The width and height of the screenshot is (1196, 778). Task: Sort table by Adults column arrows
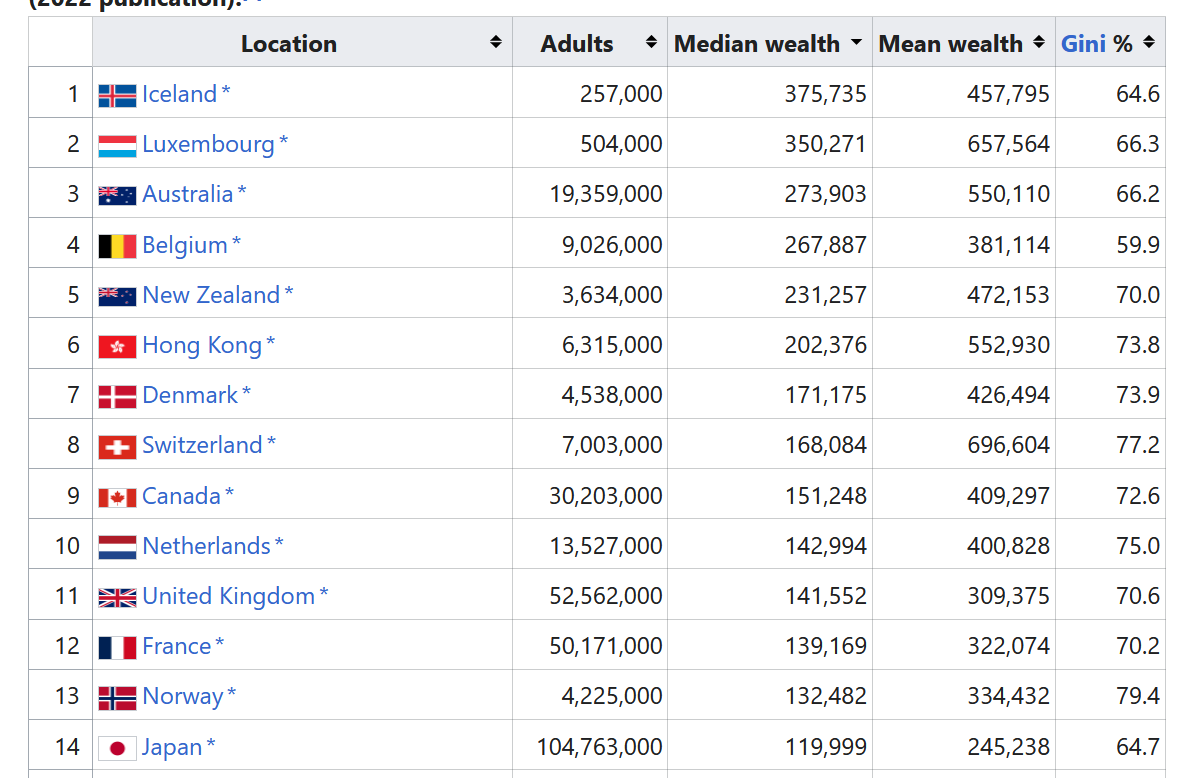[x=651, y=42]
